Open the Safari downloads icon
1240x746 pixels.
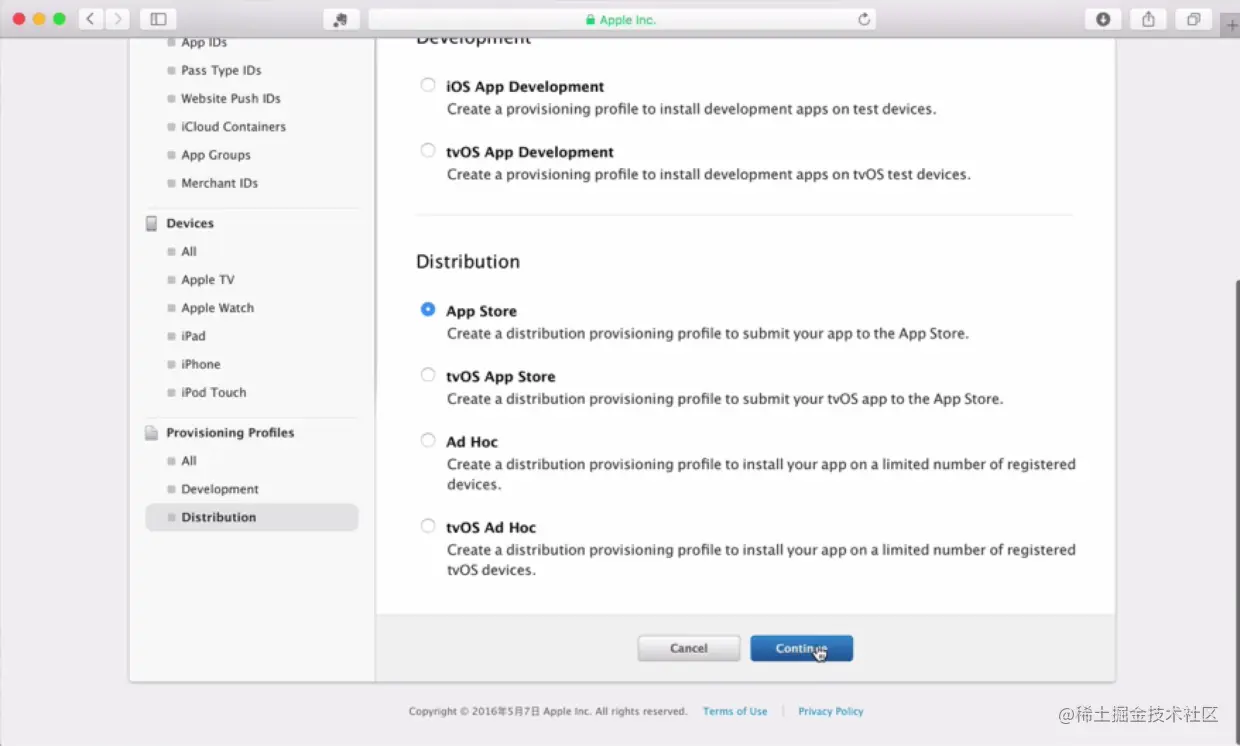pyautogui.click(x=1103, y=19)
